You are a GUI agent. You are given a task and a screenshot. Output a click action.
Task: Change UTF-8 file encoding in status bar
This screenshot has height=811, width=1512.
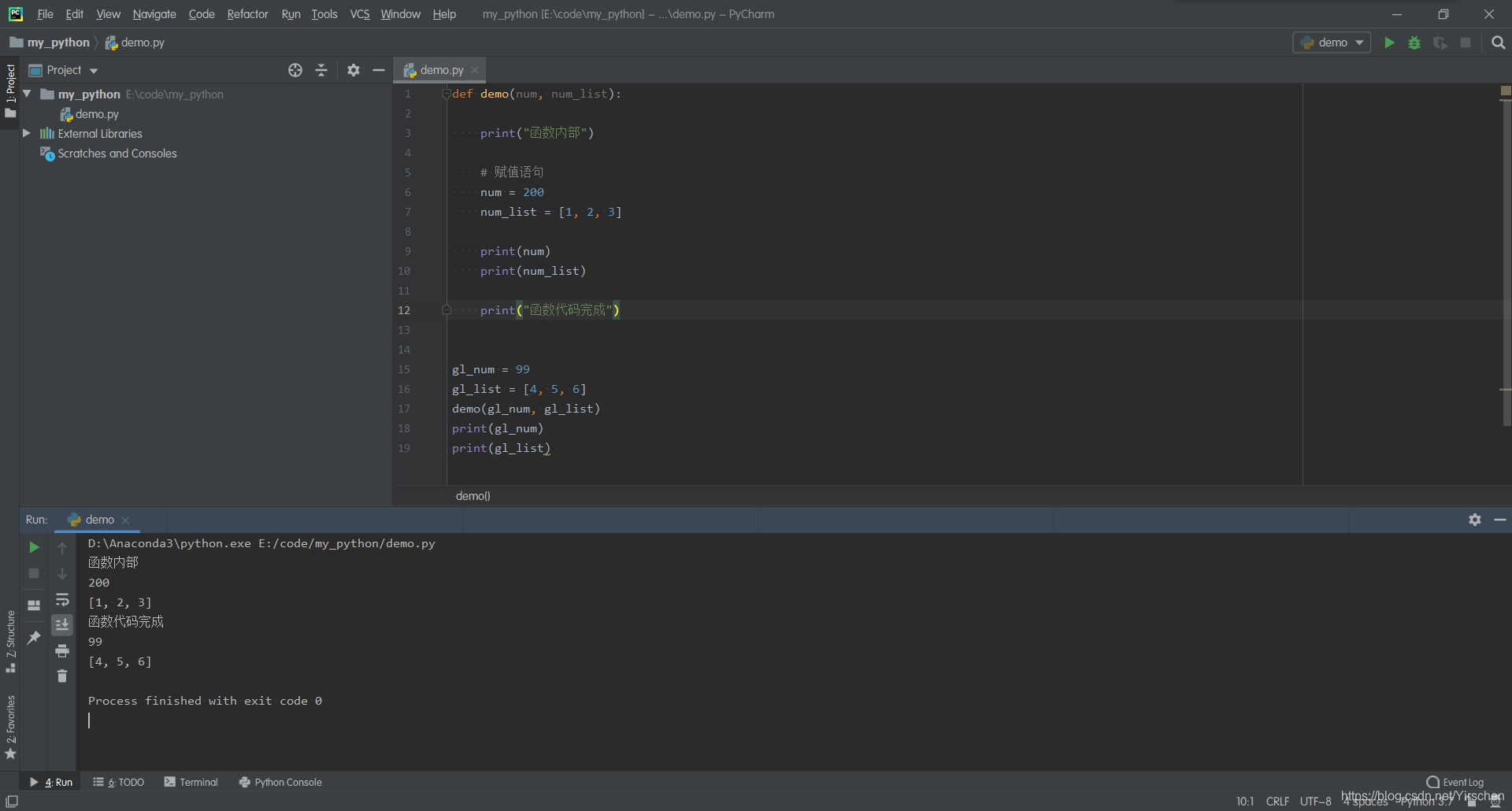pyautogui.click(x=1315, y=802)
